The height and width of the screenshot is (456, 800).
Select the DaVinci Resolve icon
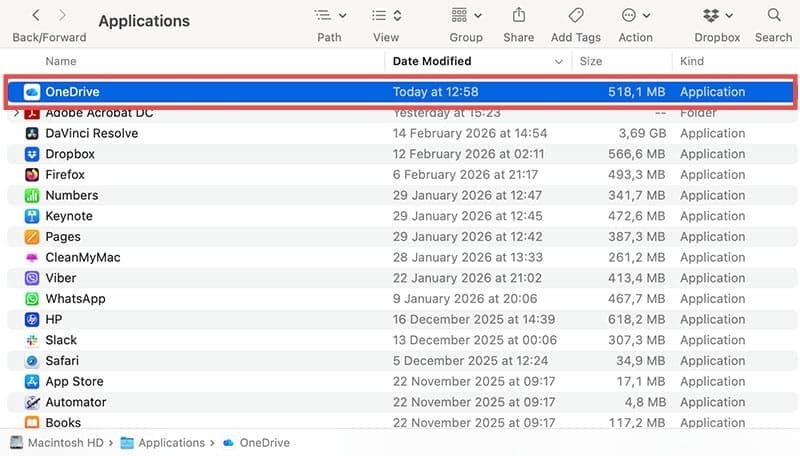(x=32, y=133)
